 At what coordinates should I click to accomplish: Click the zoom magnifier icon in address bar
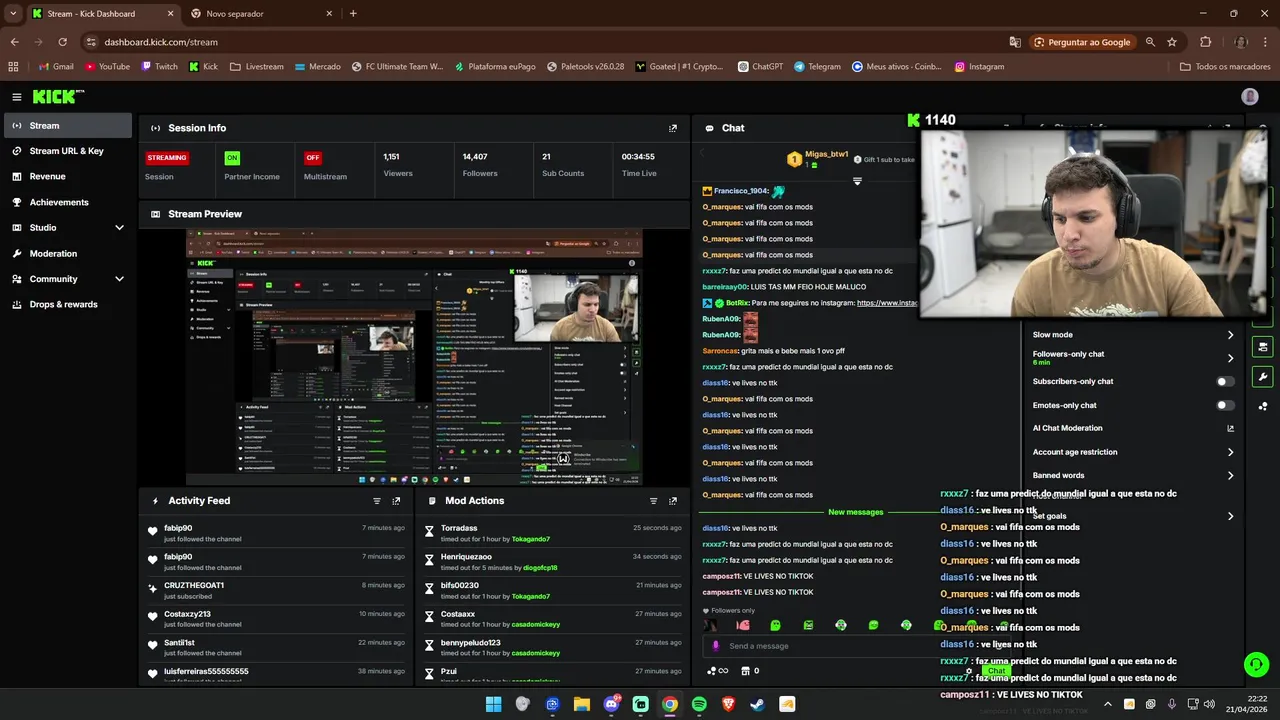[1150, 42]
